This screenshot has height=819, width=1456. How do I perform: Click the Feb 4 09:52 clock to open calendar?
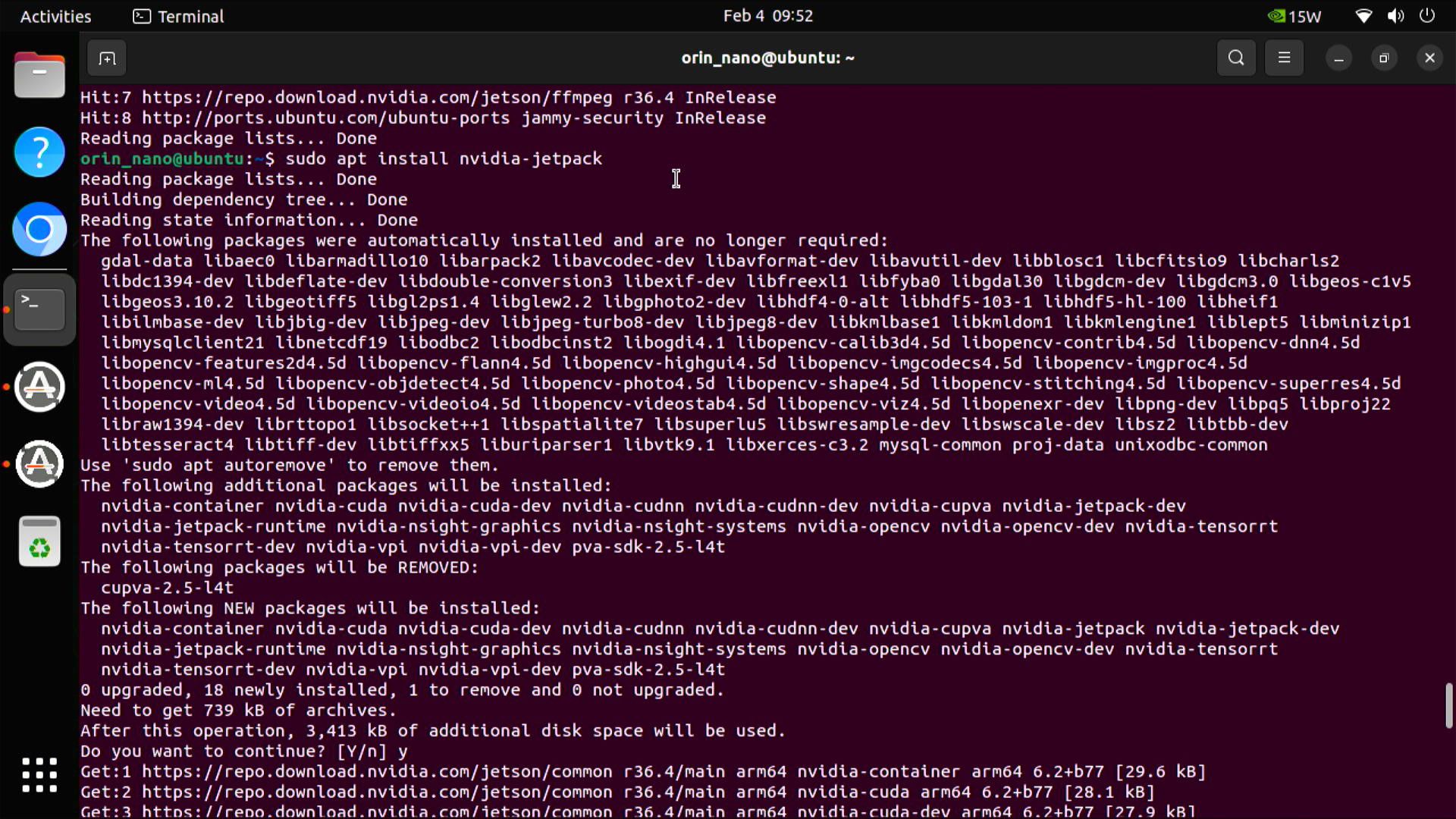click(768, 15)
